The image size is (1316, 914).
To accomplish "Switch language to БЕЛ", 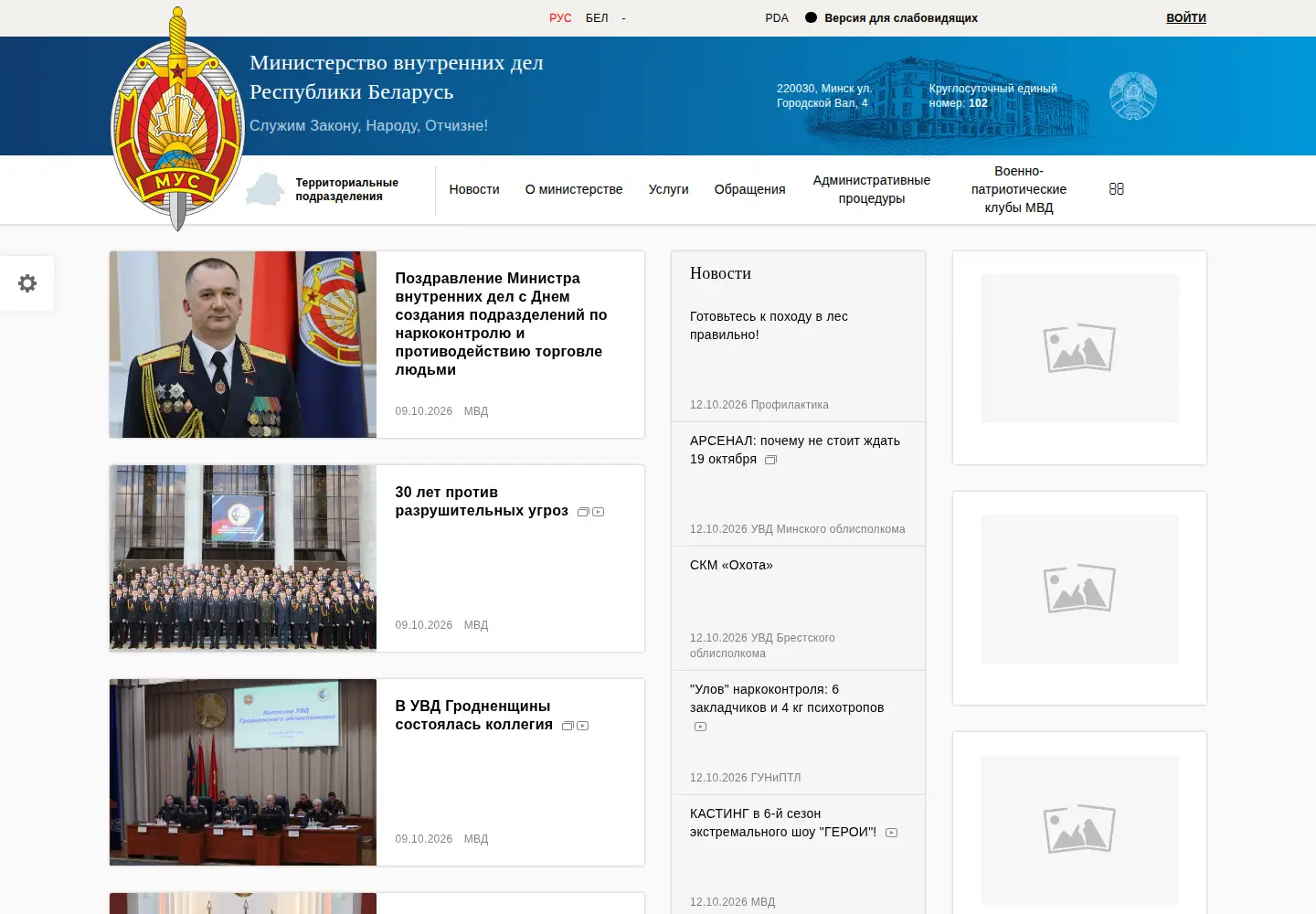I will (x=597, y=18).
